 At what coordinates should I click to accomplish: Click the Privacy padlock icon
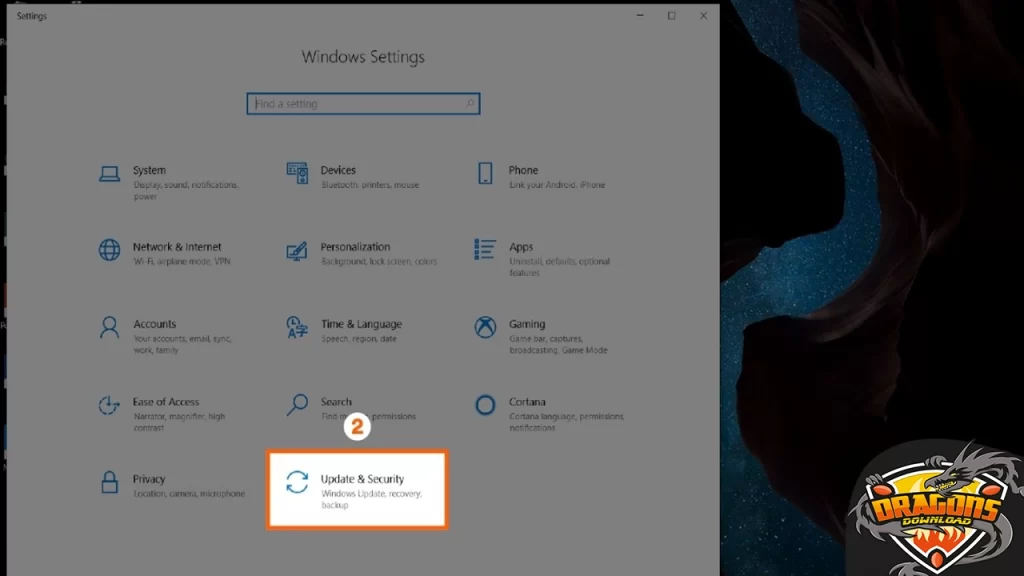pos(109,482)
